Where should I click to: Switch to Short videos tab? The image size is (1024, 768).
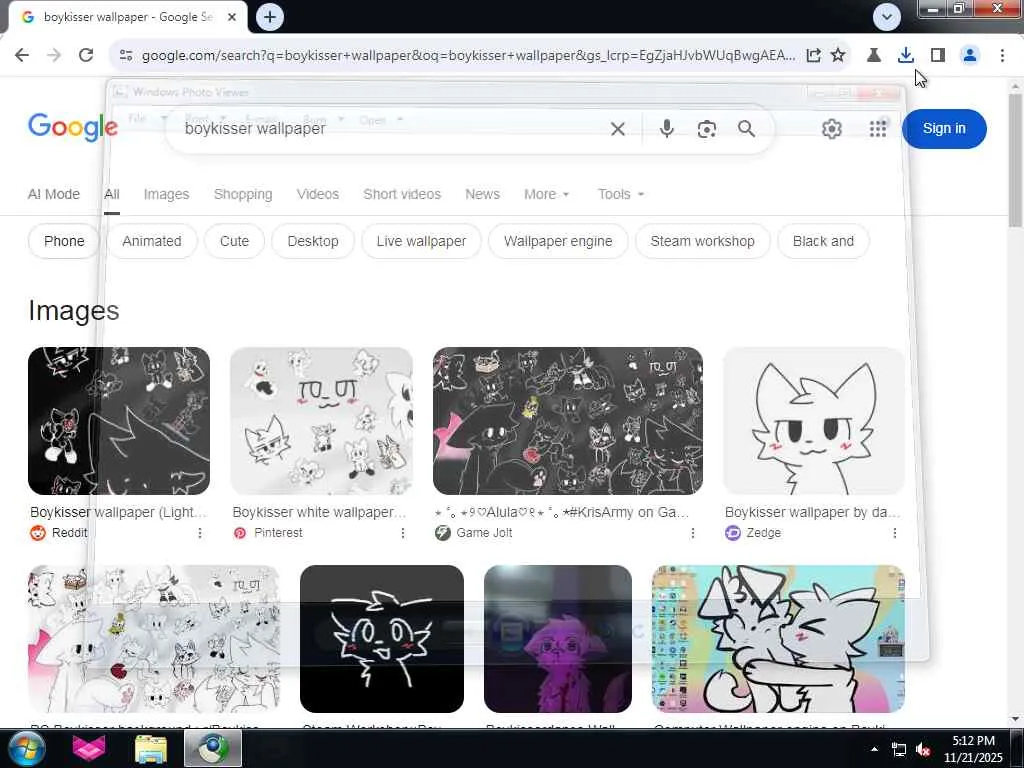pyautogui.click(x=402, y=195)
